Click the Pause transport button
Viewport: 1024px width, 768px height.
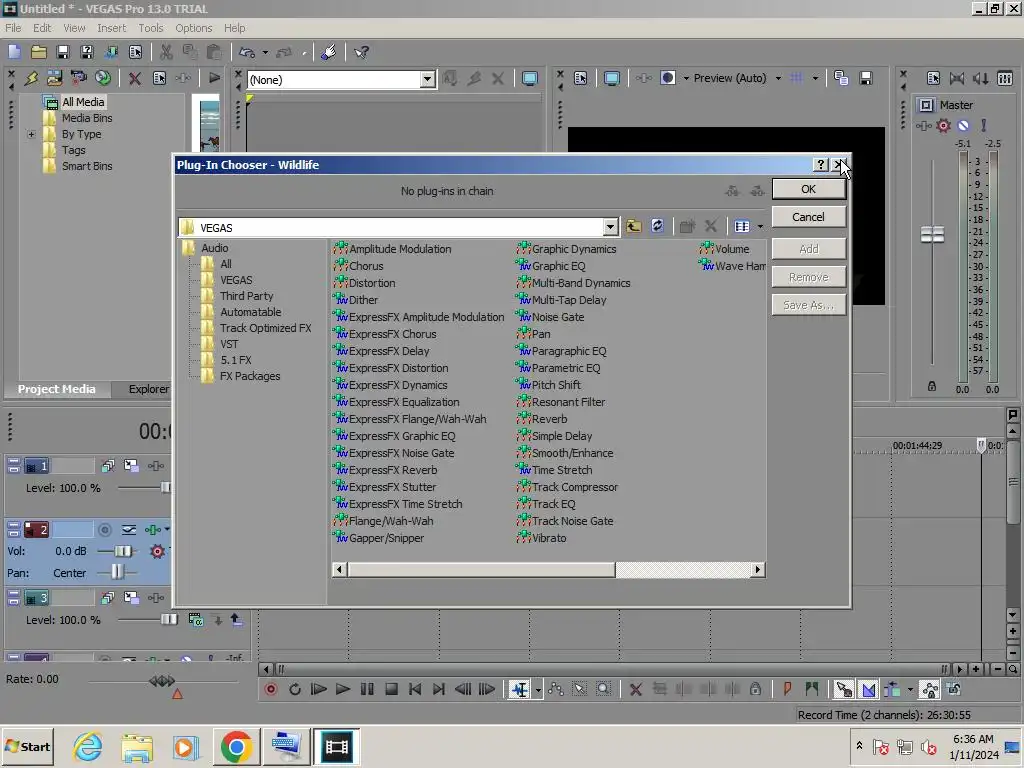point(367,689)
